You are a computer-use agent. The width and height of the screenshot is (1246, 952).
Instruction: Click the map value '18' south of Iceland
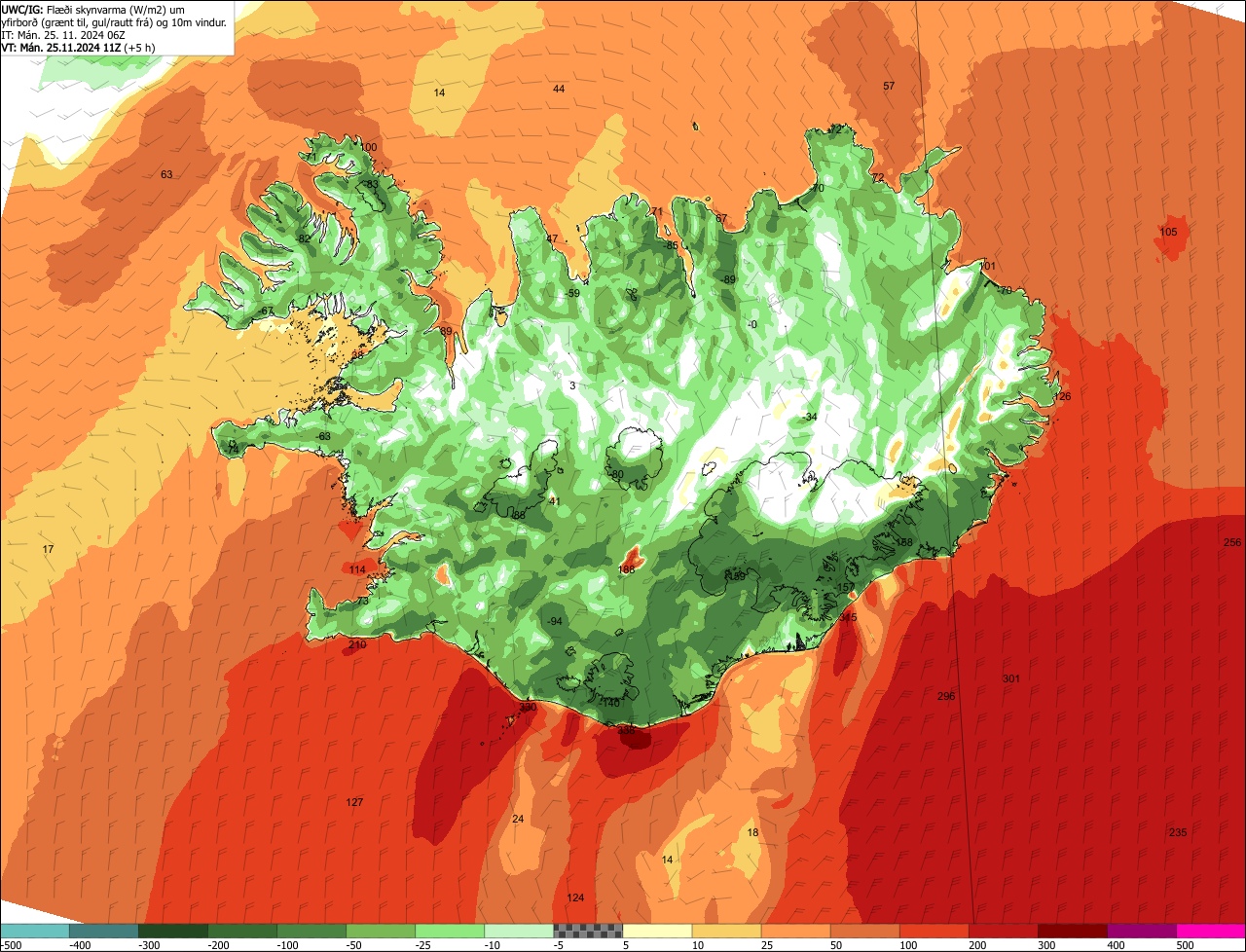point(752,832)
